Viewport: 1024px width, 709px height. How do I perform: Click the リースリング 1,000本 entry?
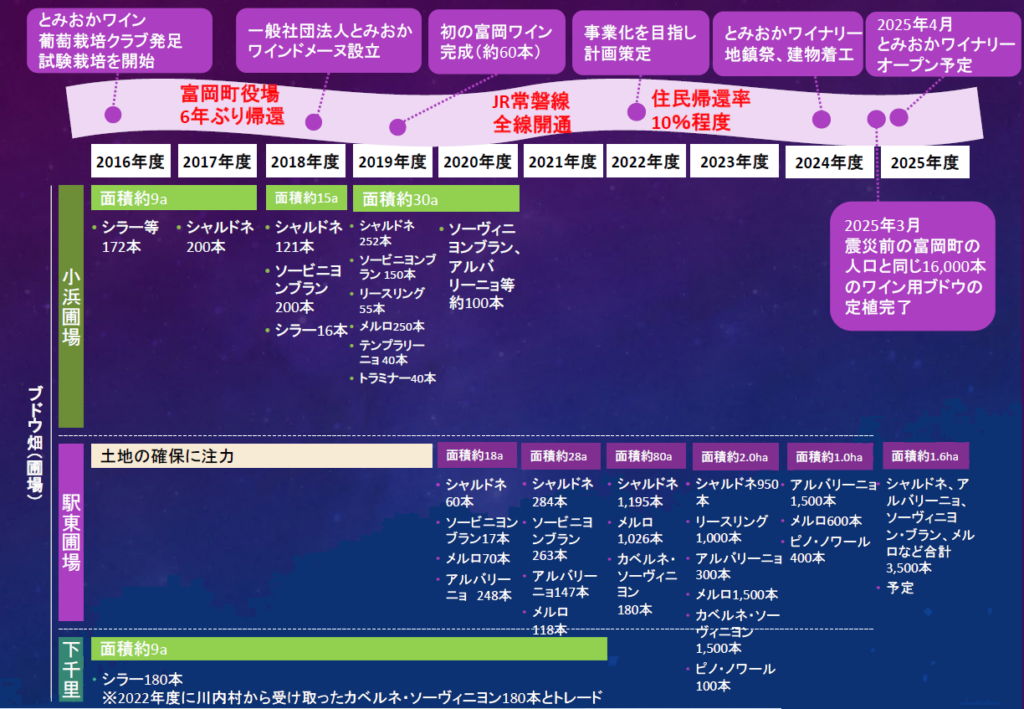(x=728, y=529)
